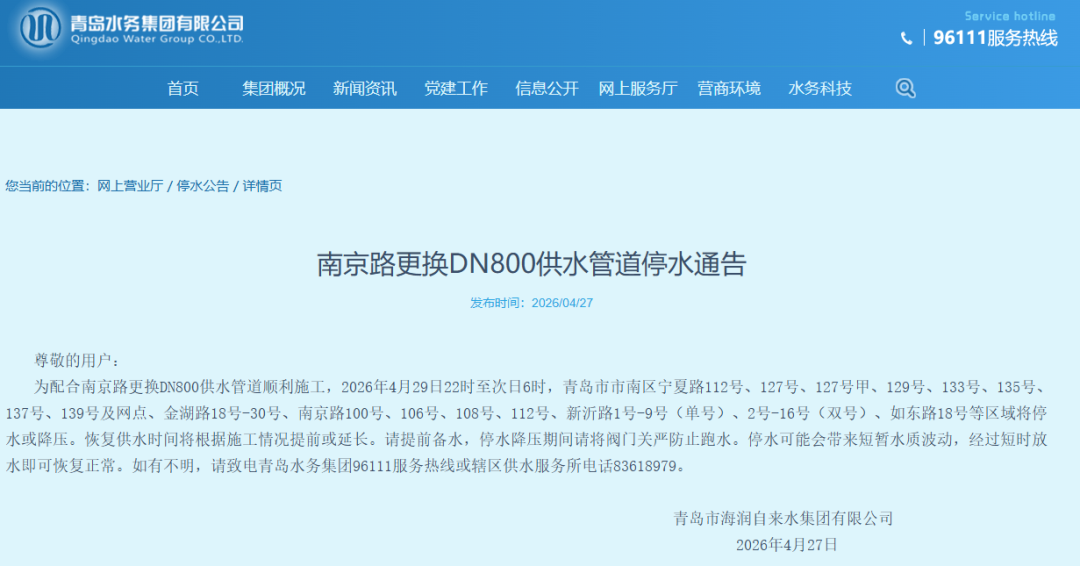The height and width of the screenshot is (566, 1080).
Task: Open the 新闻资讯 menu
Action: 364,88
